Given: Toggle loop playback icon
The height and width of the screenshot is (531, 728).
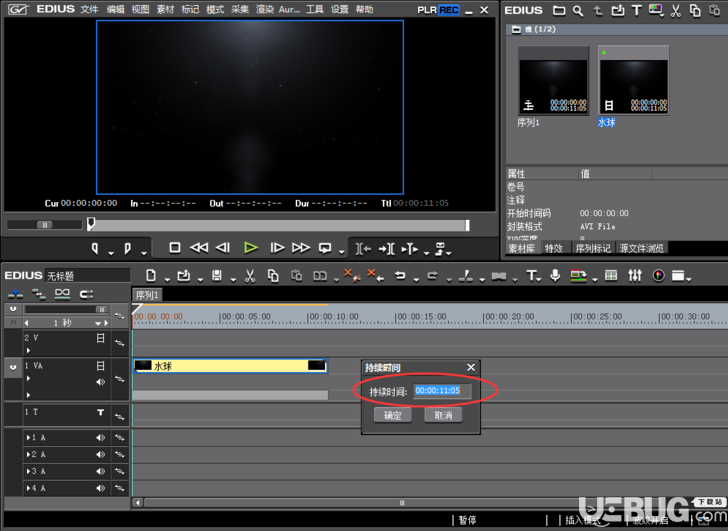Looking at the screenshot, I should click(325, 248).
